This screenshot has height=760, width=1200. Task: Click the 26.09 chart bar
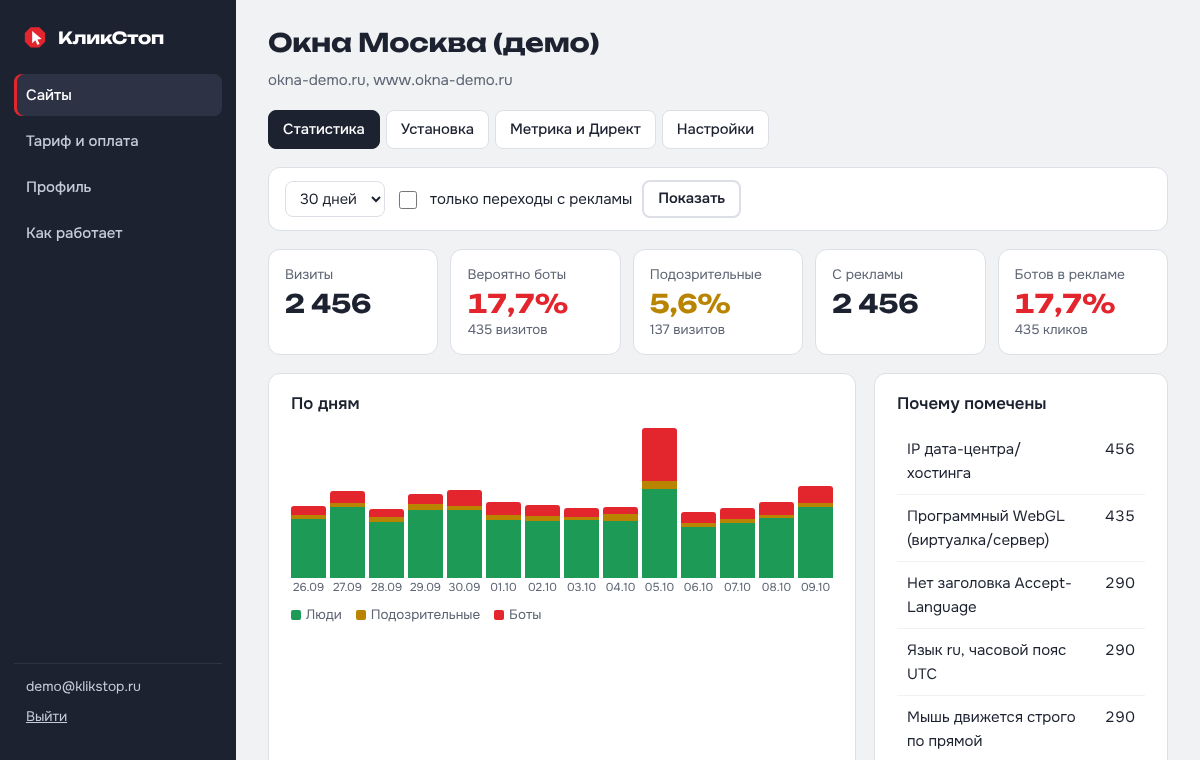click(x=308, y=542)
